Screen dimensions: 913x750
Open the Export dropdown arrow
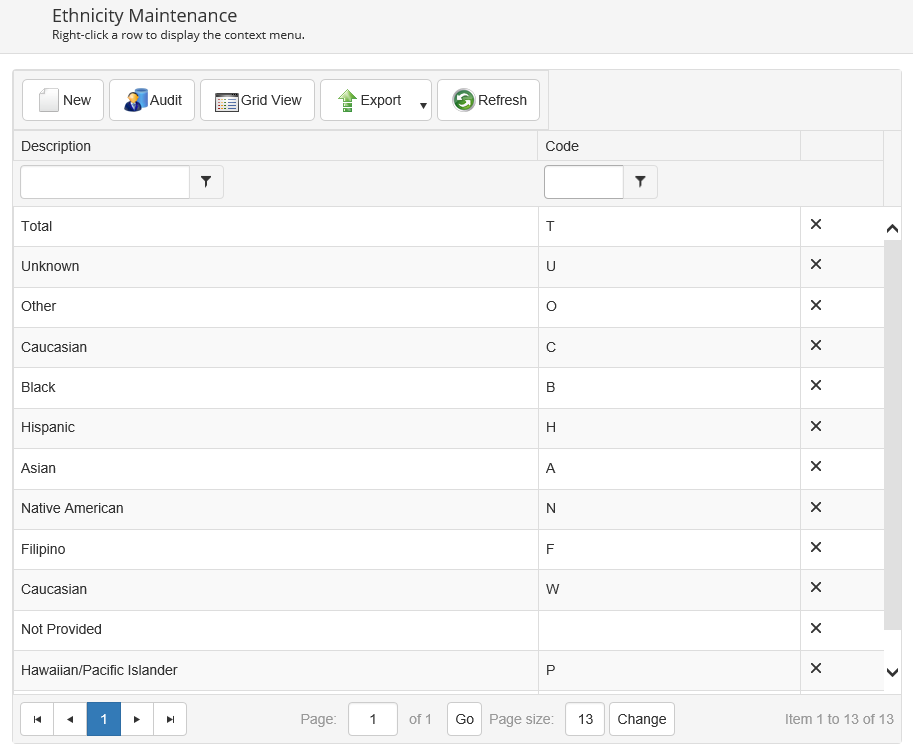pos(424,105)
